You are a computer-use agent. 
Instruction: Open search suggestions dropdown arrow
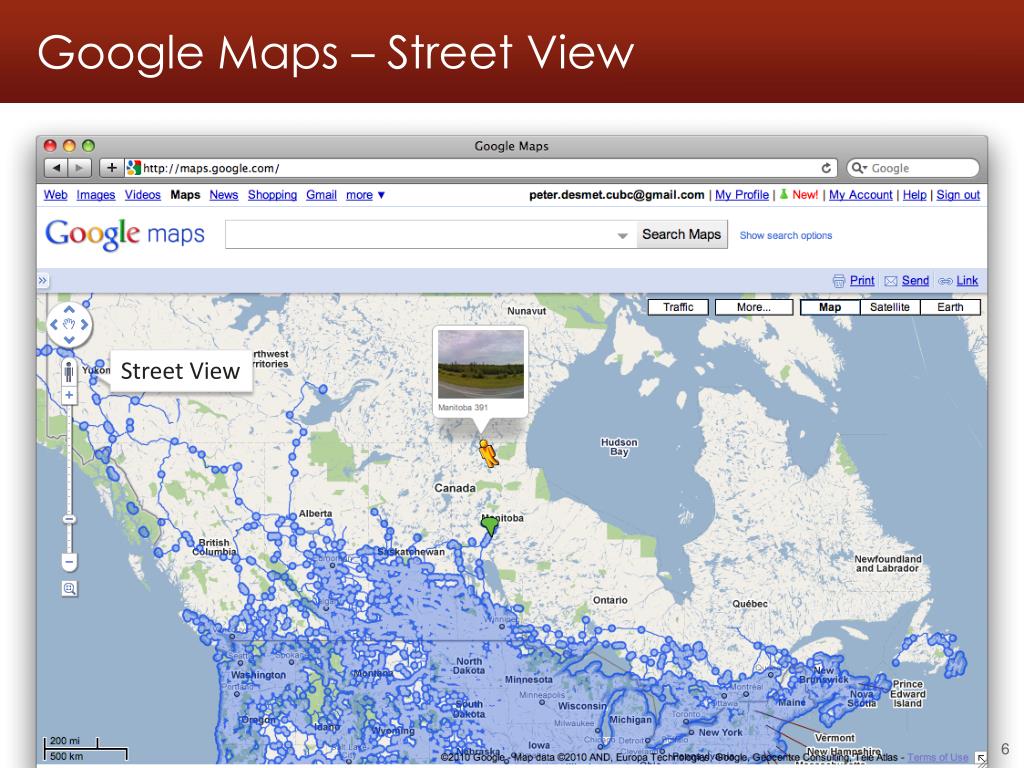(622, 235)
